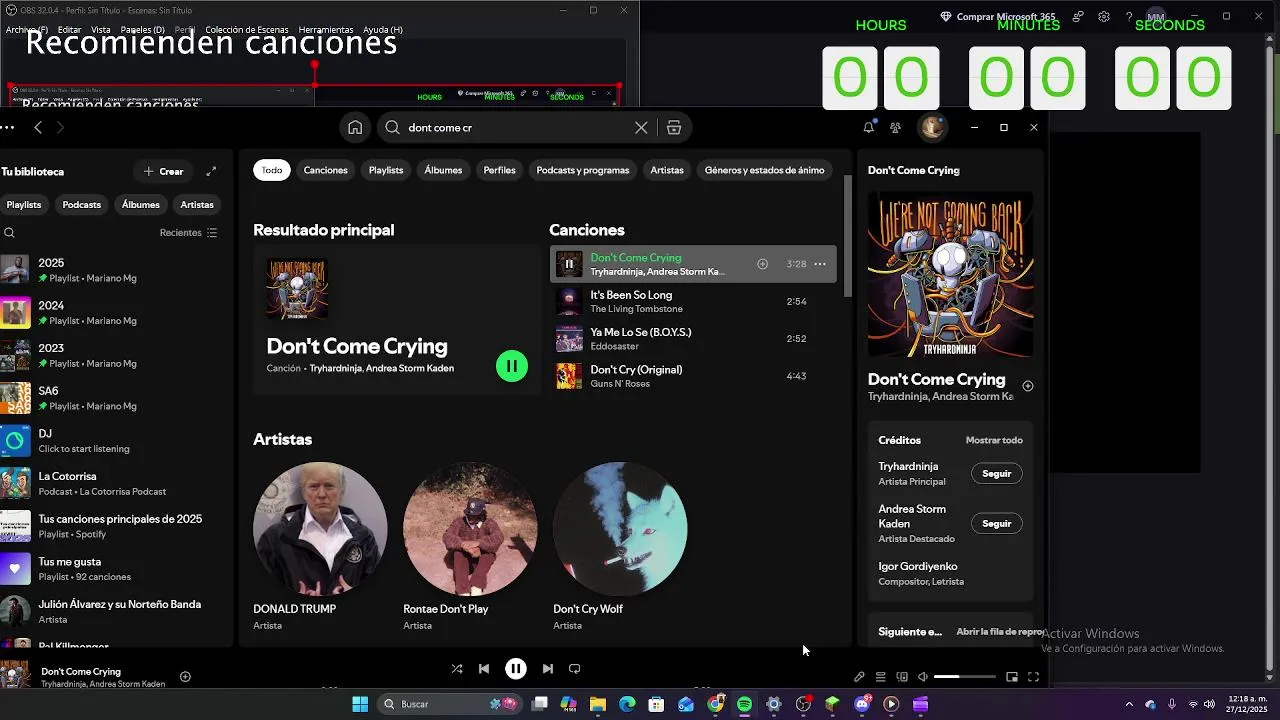Show hidden icons in the system tray
This screenshot has height=720, width=1280.
click(1129, 704)
